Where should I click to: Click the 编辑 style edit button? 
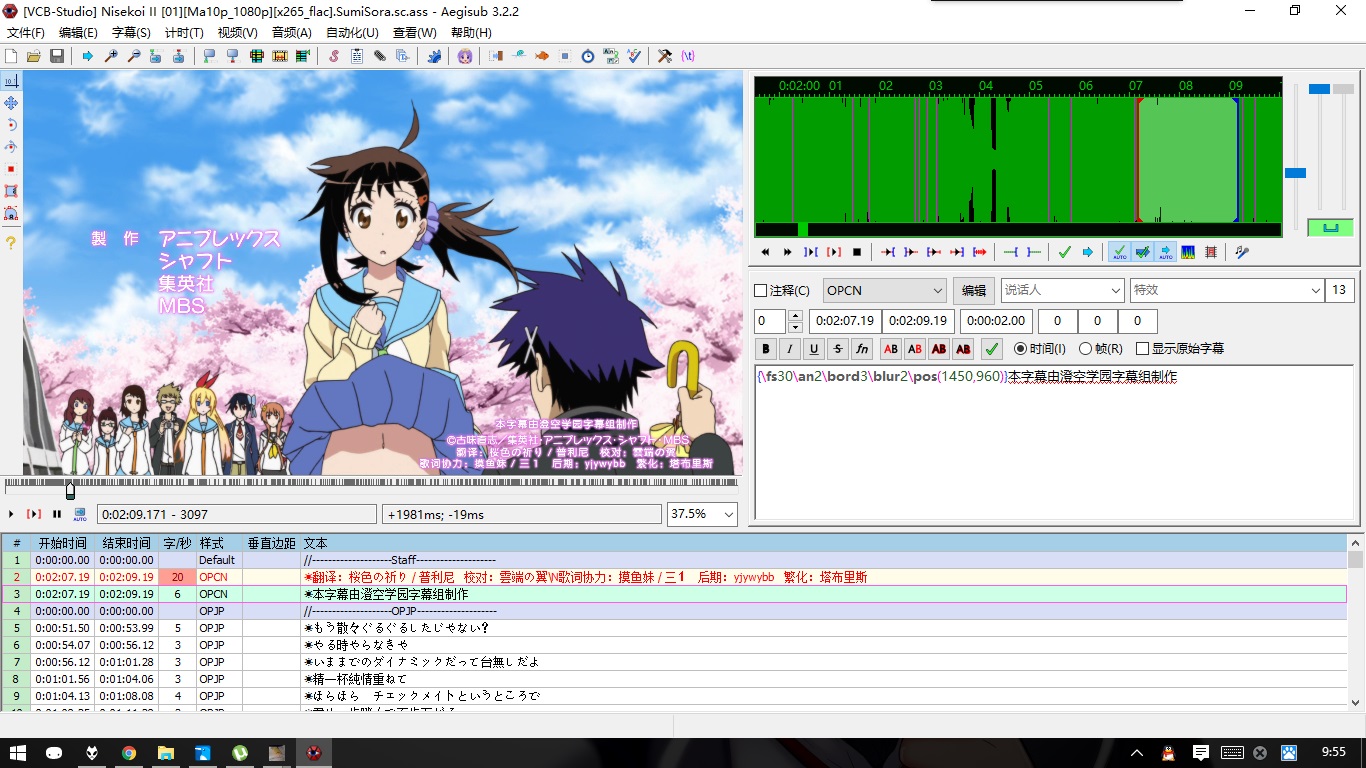[x=973, y=291]
